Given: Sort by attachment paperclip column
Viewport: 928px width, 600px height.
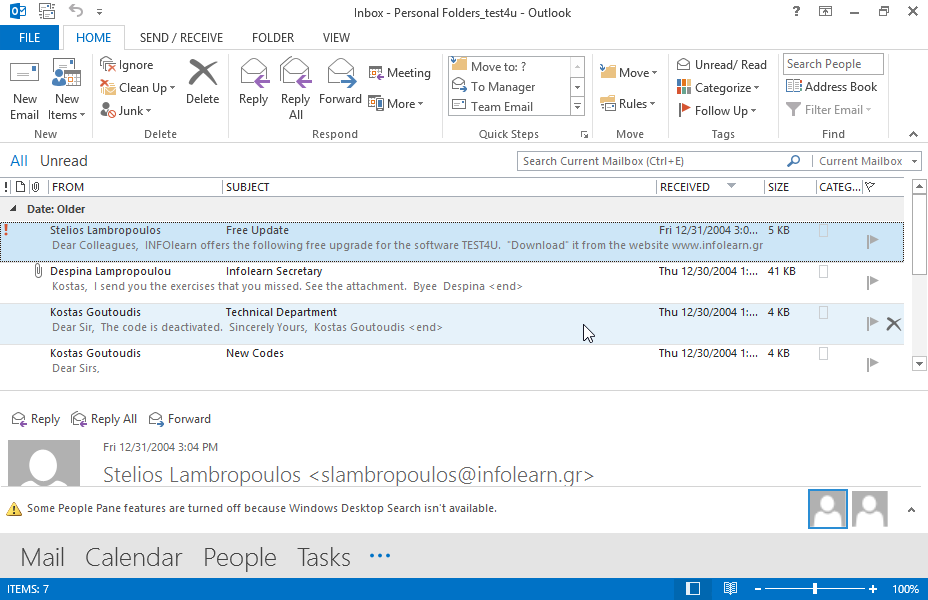Looking at the screenshot, I should (x=36, y=187).
